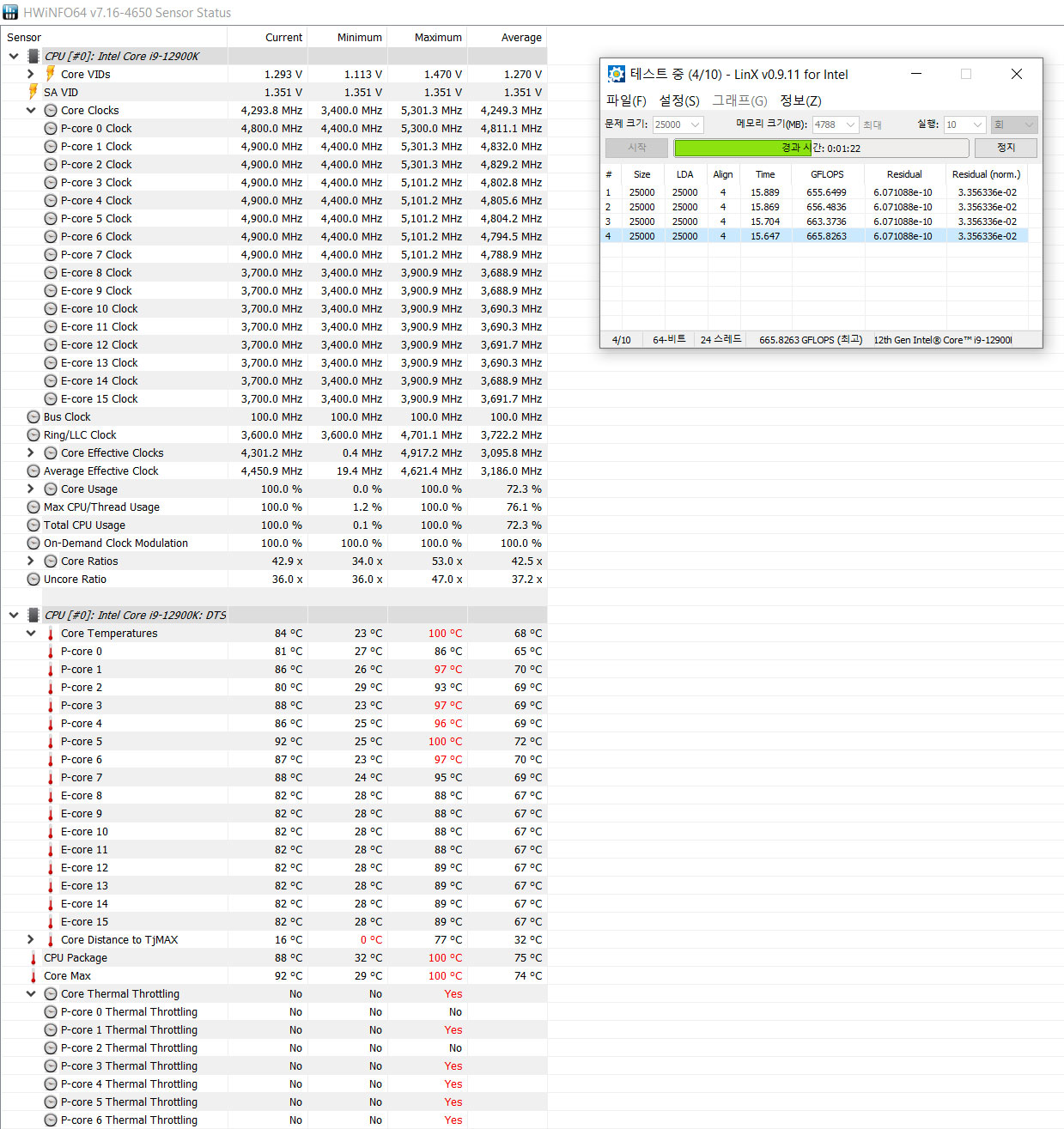1064x1129 pixels.
Task: Click the Minimum column header
Action: (x=347, y=37)
